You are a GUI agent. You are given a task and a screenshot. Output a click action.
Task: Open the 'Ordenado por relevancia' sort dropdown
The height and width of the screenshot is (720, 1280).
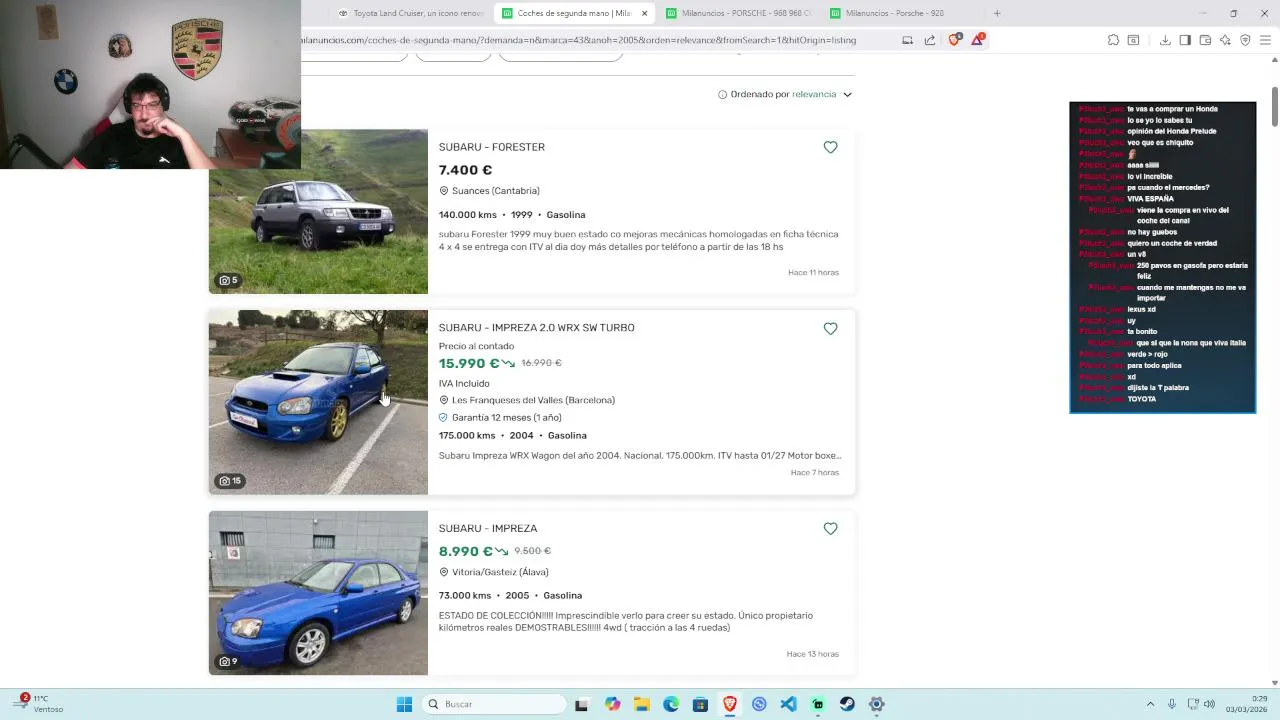tap(785, 94)
